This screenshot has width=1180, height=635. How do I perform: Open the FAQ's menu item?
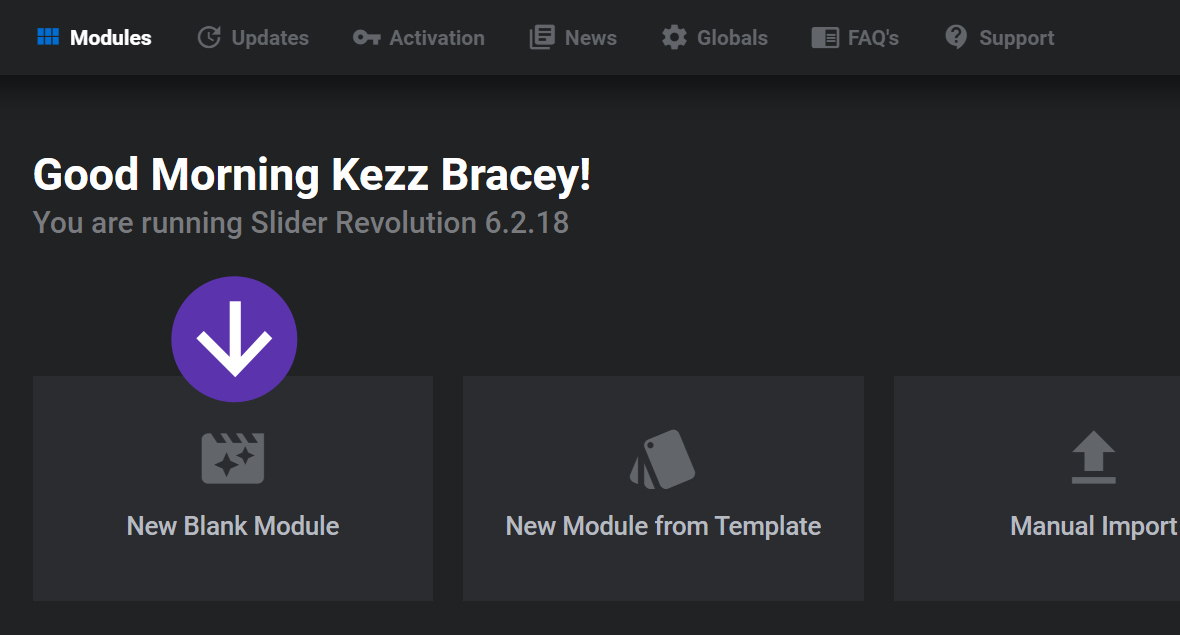(x=873, y=38)
